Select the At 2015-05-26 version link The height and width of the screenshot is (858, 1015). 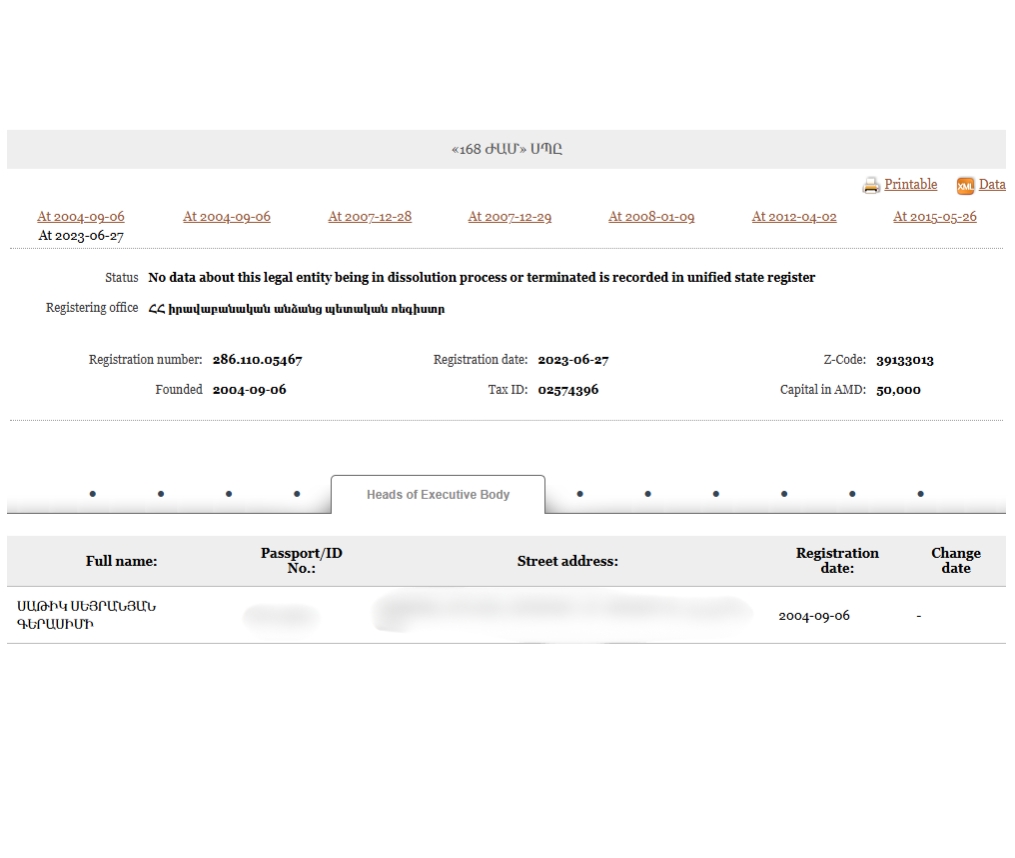tap(934, 216)
